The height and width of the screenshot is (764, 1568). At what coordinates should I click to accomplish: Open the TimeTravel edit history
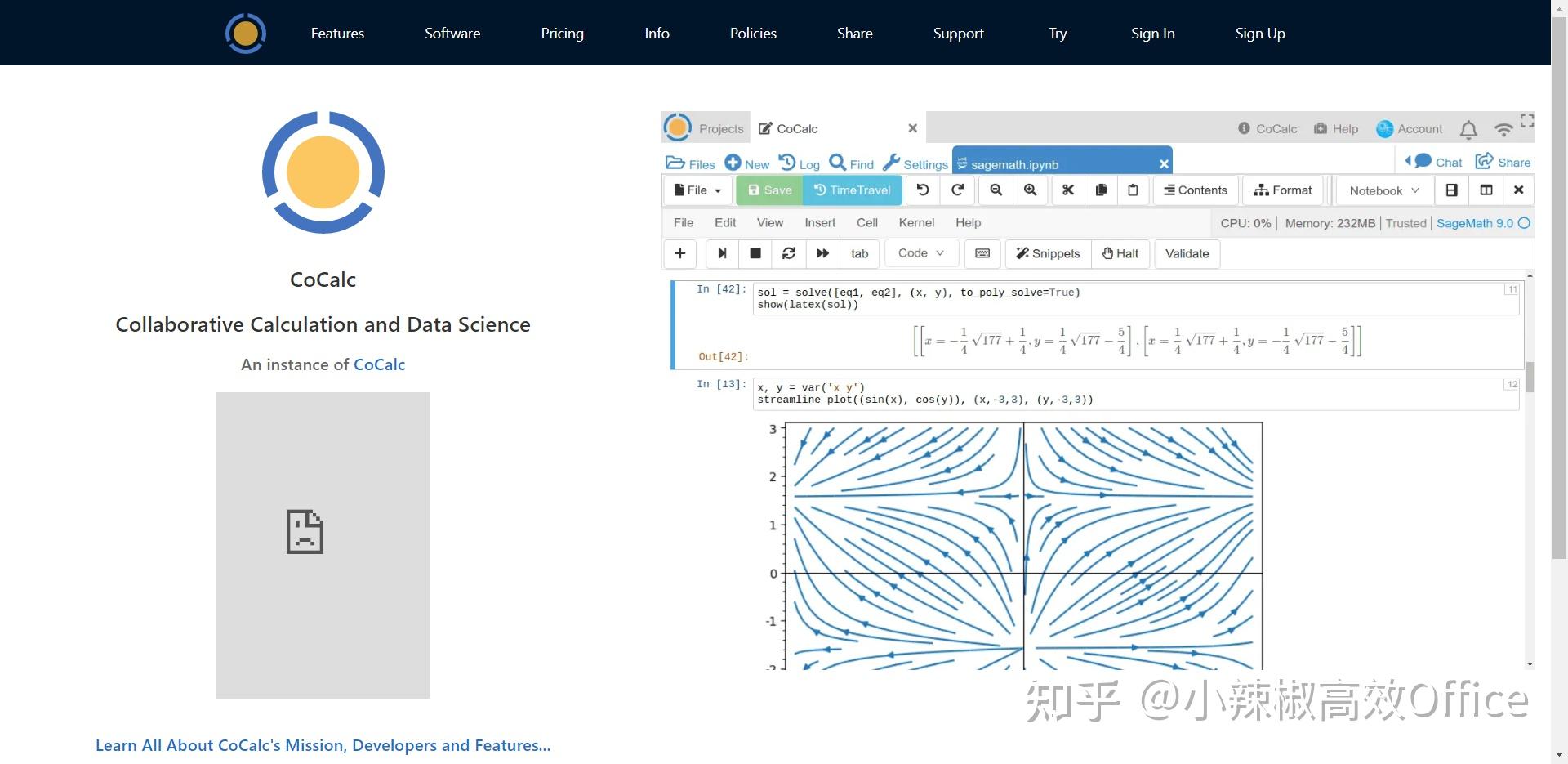coord(852,190)
